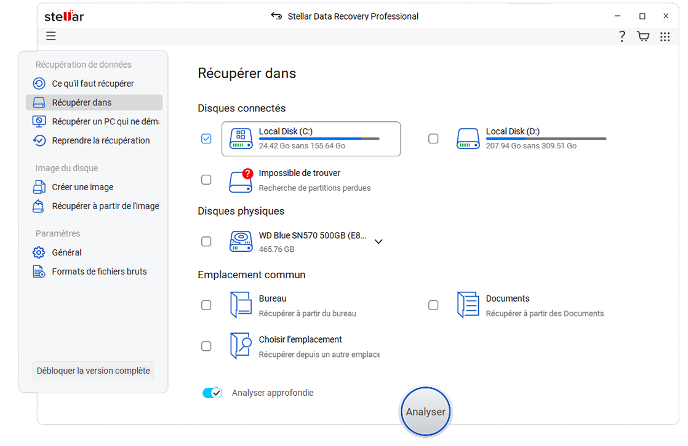Click 'Récupérer à partir du bureau' text
This screenshot has height=446, width=688.
click(308, 313)
